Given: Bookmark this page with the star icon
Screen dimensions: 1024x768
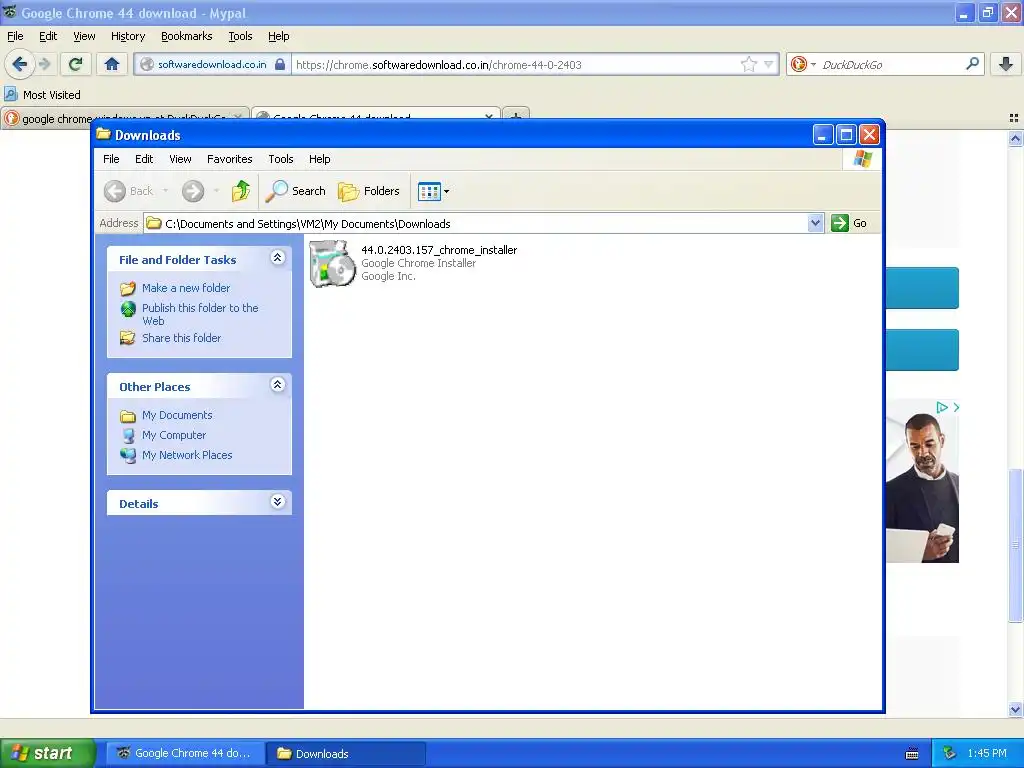Looking at the screenshot, I should (748, 64).
